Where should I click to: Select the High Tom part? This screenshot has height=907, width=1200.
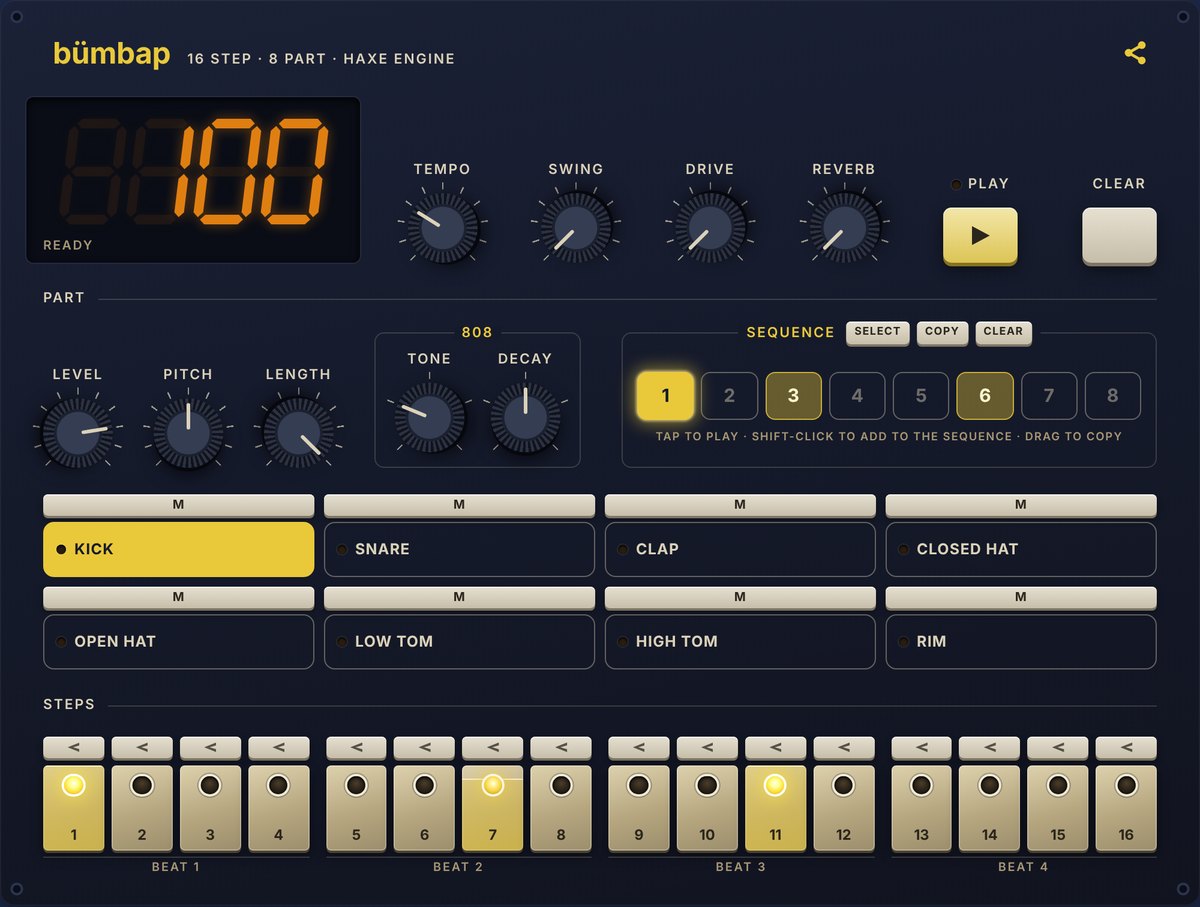tap(740, 641)
